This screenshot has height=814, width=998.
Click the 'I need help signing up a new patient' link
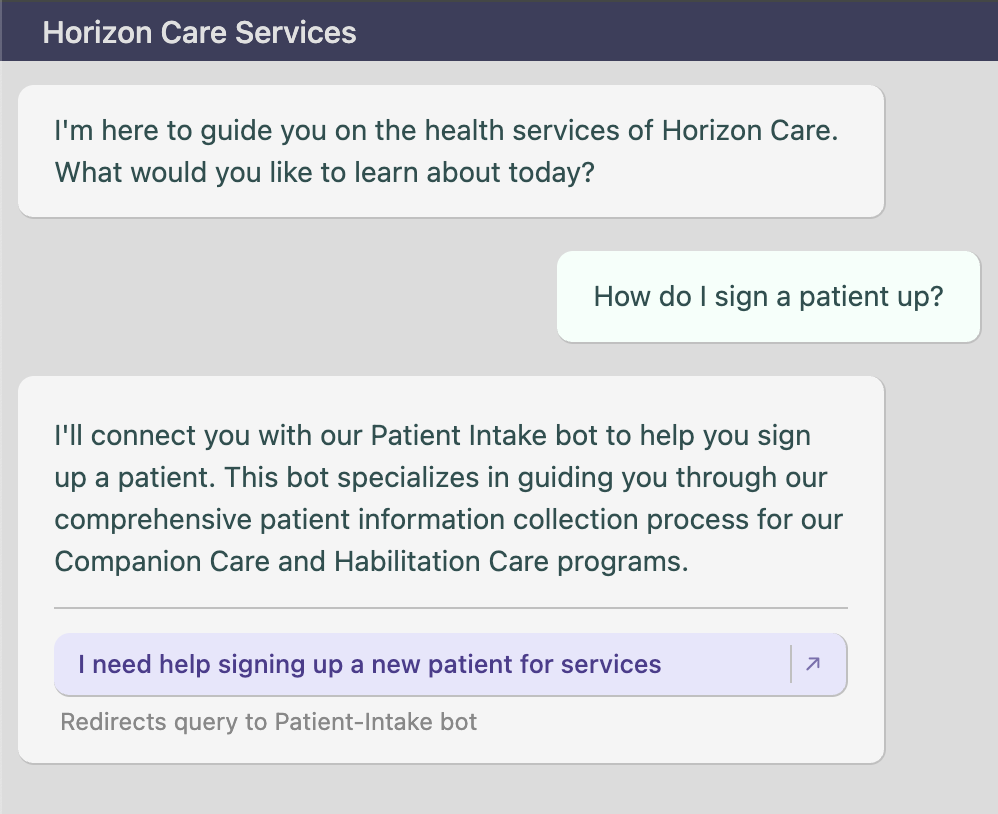click(367, 664)
